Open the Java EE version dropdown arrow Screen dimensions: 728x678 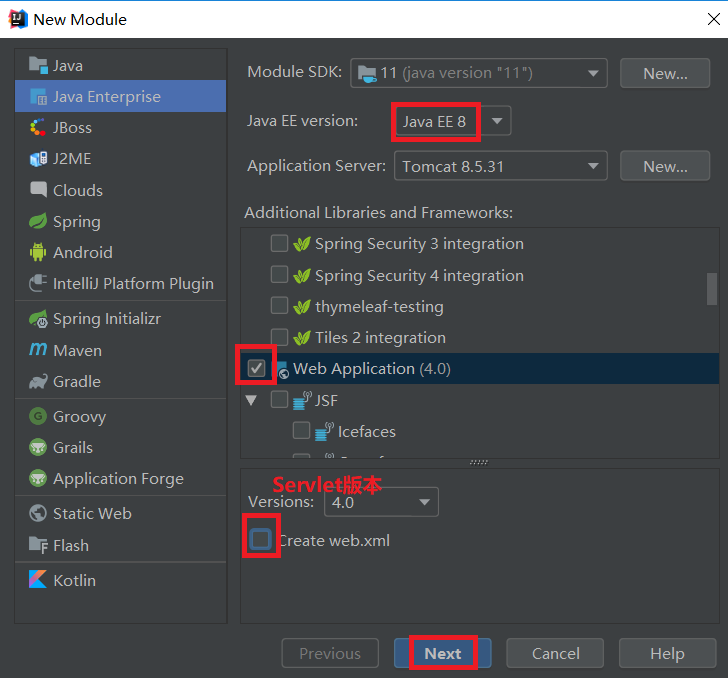coord(497,121)
